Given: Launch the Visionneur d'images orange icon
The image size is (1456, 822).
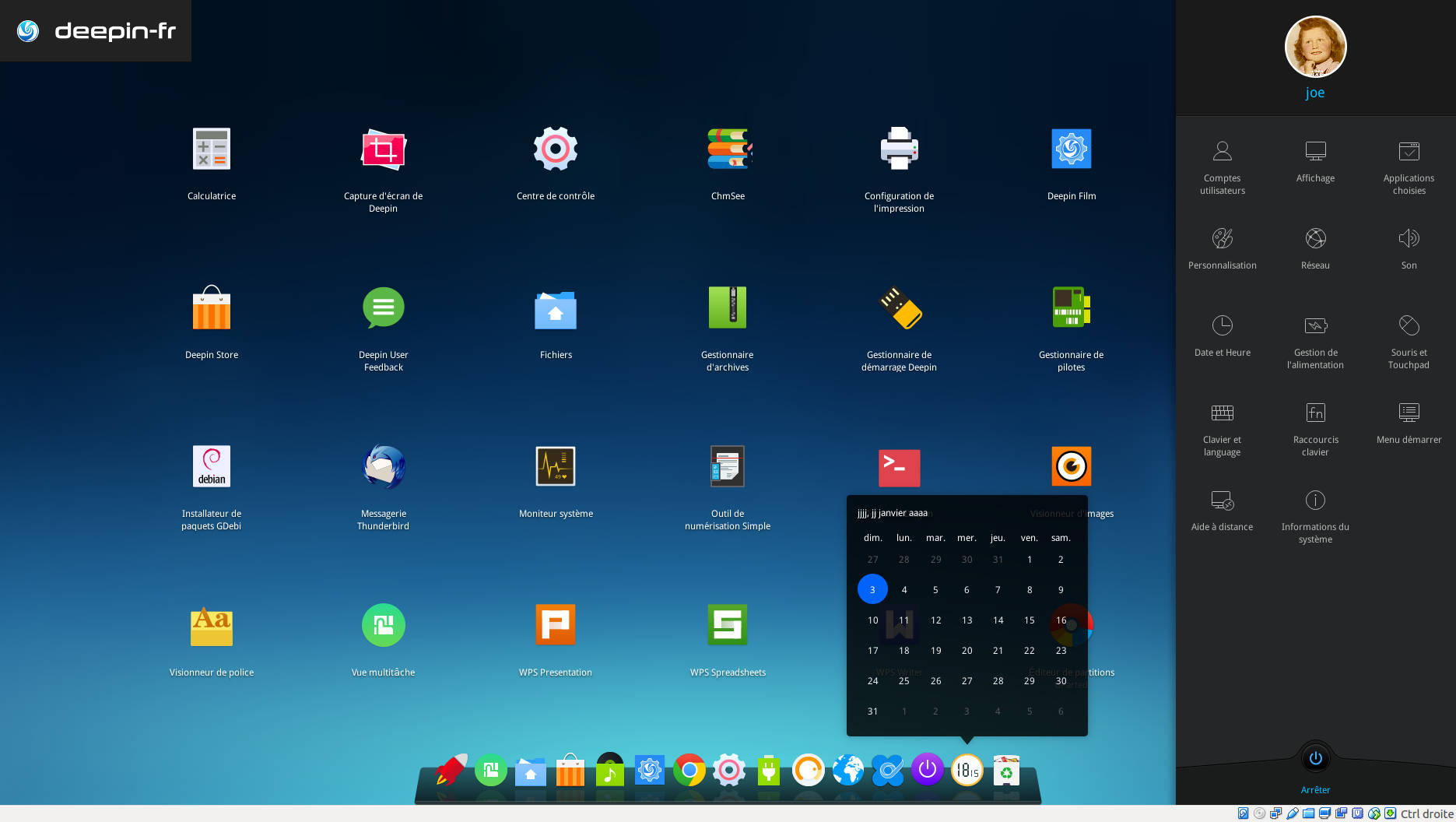Looking at the screenshot, I should (1072, 466).
